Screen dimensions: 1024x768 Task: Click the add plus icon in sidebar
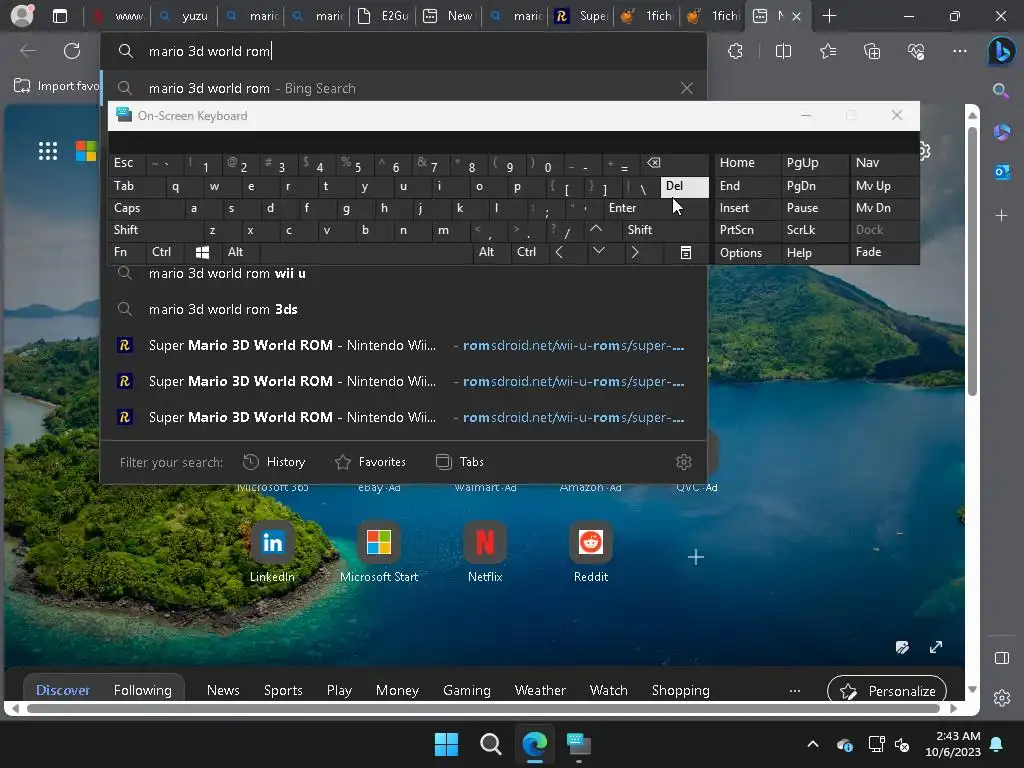(x=1001, y=216)
